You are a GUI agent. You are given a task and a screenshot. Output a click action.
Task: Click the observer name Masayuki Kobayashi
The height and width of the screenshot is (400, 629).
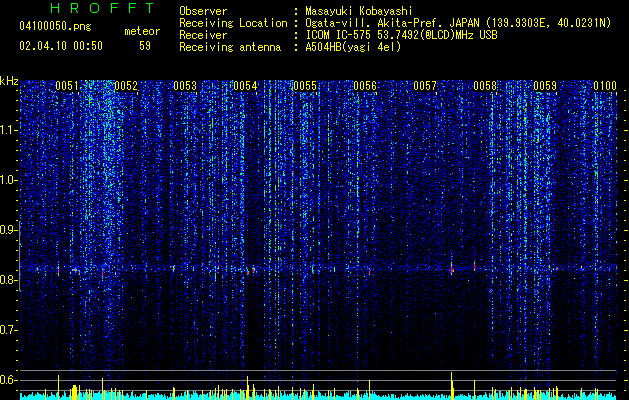[x=359, y=11]
